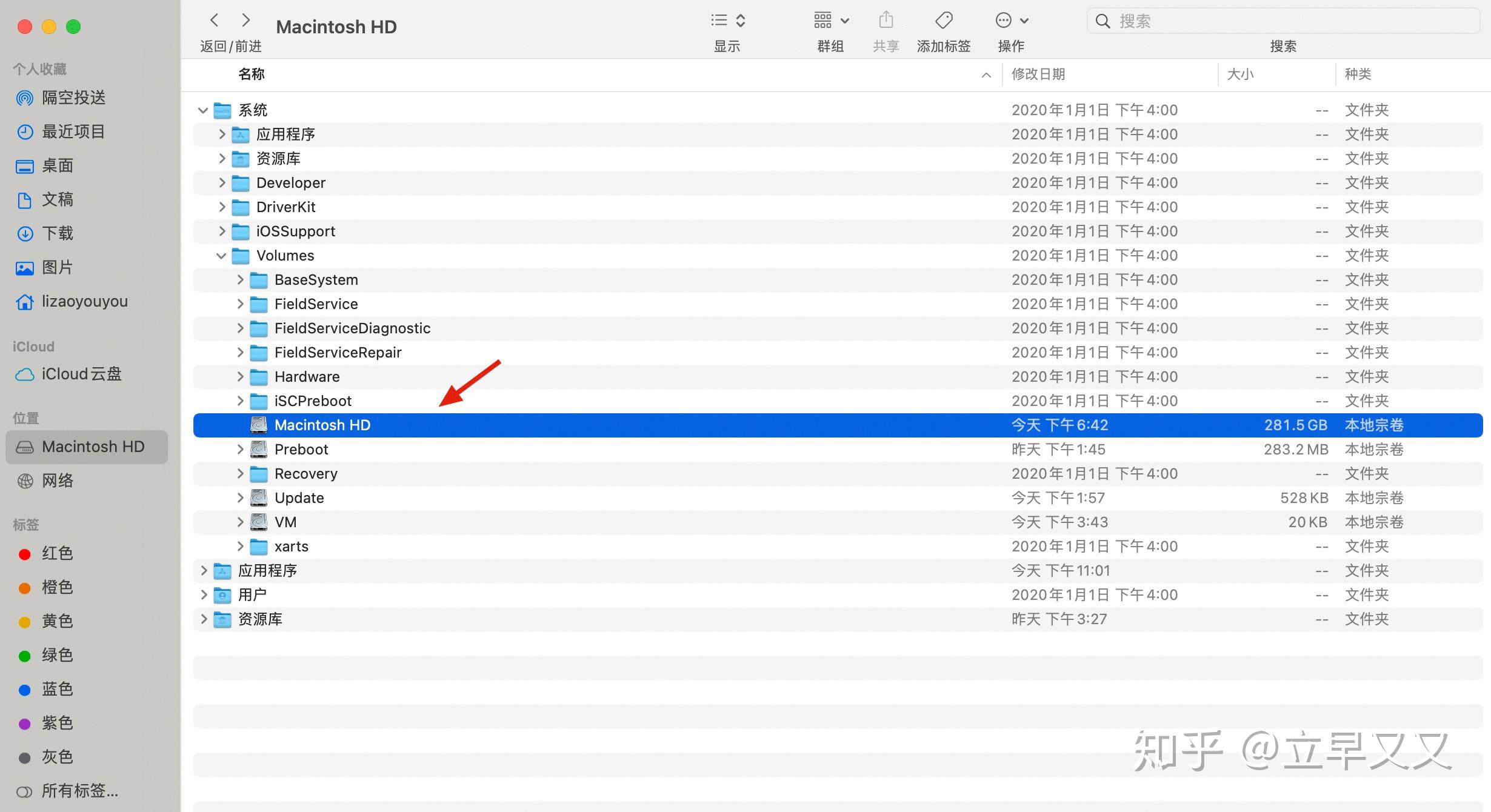This screenshot has width=1491, height=812.
Task: Sort by size (大小) column header
Action: click(1240, 74)
